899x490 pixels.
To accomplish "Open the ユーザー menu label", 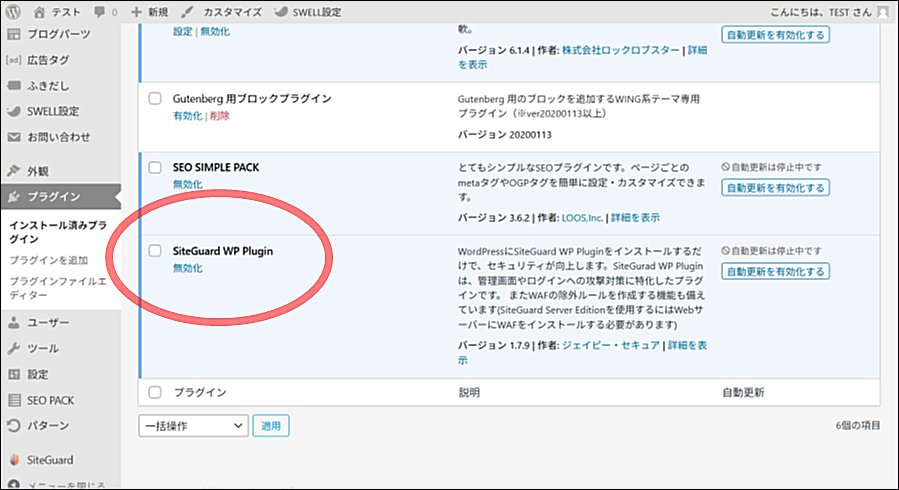I will [x=48, y=323].
